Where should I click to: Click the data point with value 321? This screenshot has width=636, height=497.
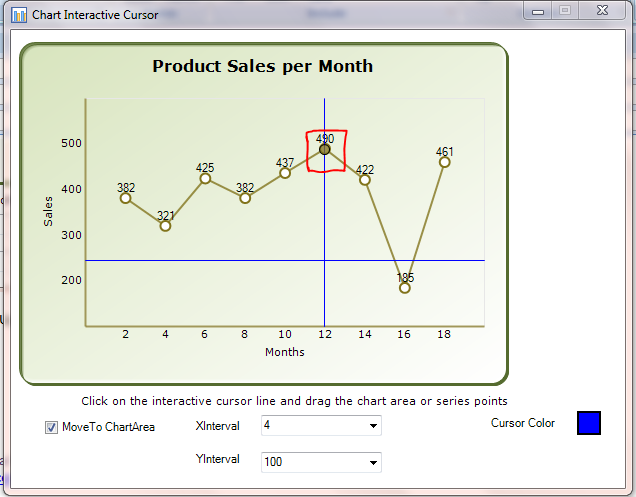[x=165, y=226]
